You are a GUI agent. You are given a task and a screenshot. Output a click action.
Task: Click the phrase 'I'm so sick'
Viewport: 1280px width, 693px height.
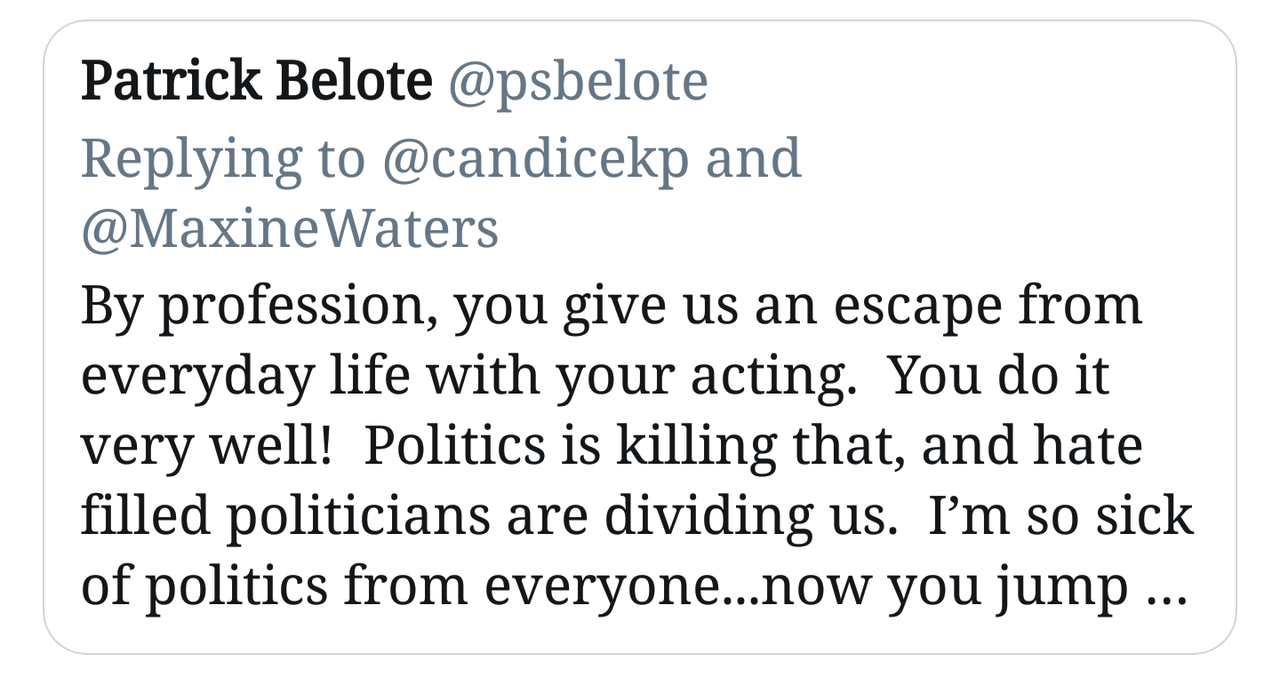[1060, 518]
